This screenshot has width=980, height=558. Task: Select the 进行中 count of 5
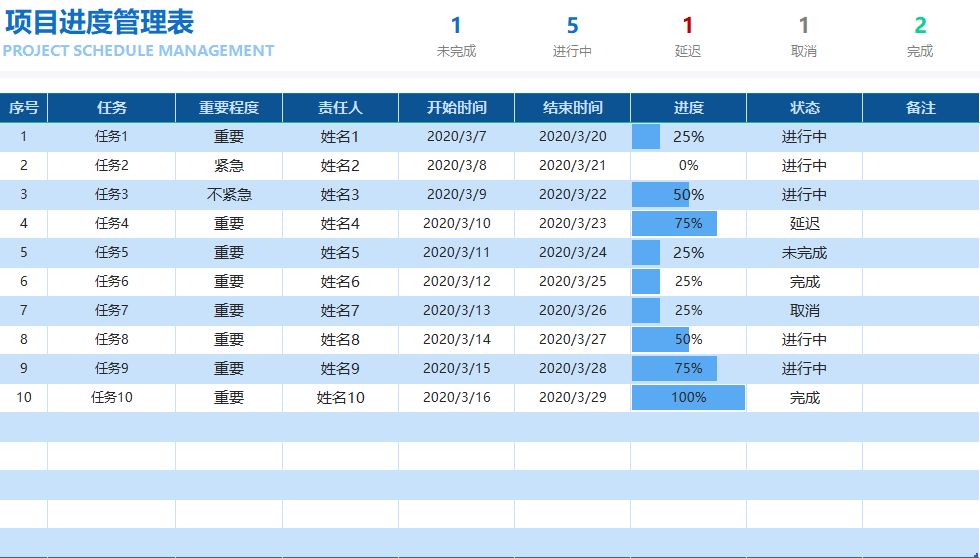pos(572,37)
